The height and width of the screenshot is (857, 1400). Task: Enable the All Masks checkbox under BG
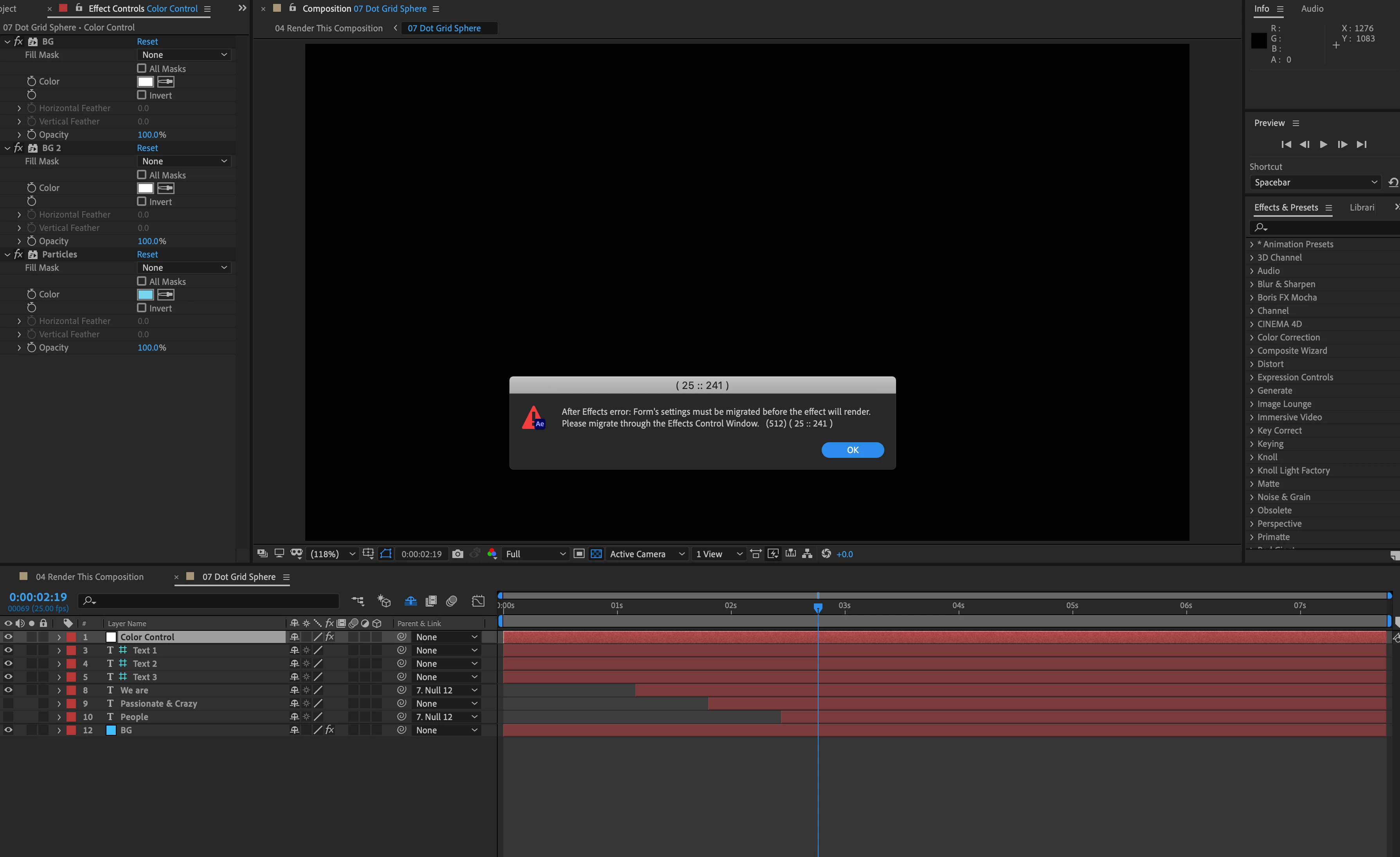(142, 68)
